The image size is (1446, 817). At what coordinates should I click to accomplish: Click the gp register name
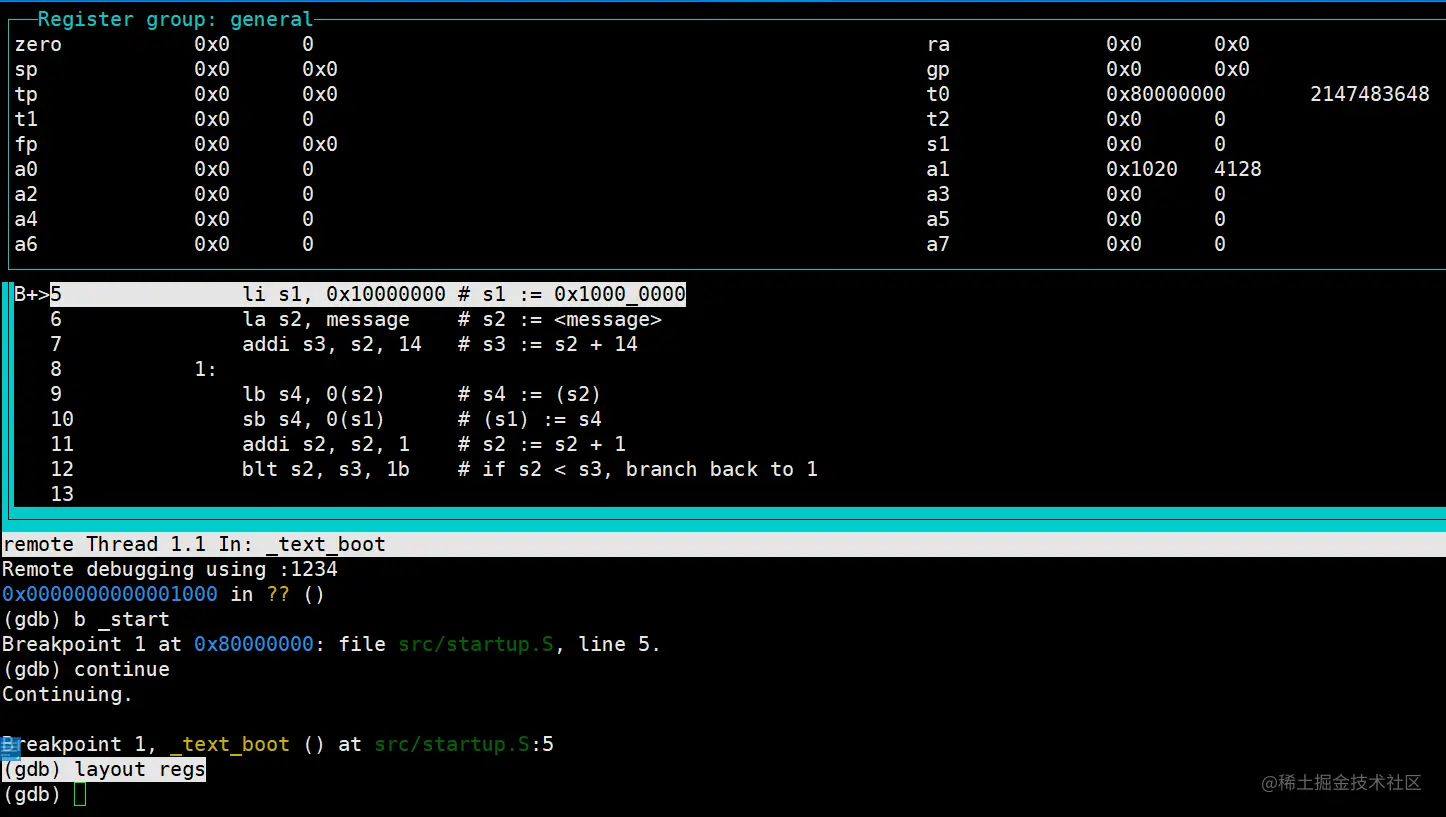click(x=938, y=69)
